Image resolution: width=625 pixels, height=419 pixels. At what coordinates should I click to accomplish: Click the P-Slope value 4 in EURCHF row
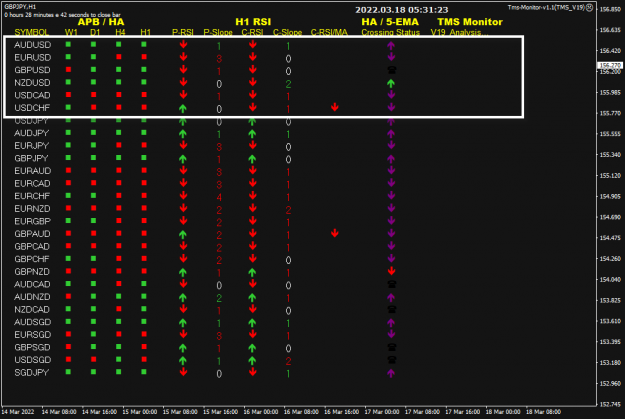click(x=219, y=197)
